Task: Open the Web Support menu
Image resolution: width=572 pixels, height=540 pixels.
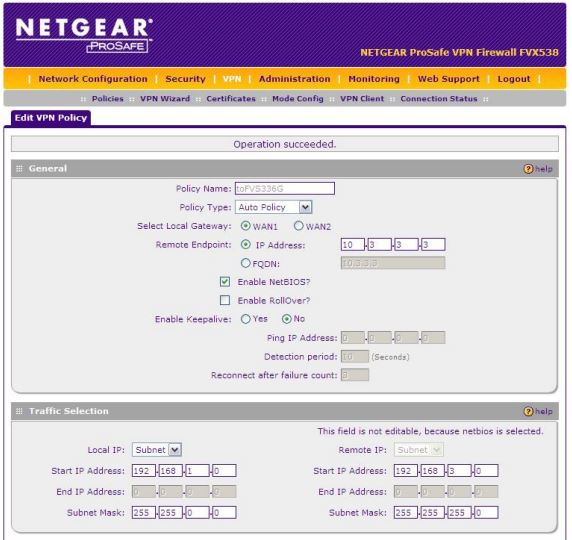Action: pos(449,79)
